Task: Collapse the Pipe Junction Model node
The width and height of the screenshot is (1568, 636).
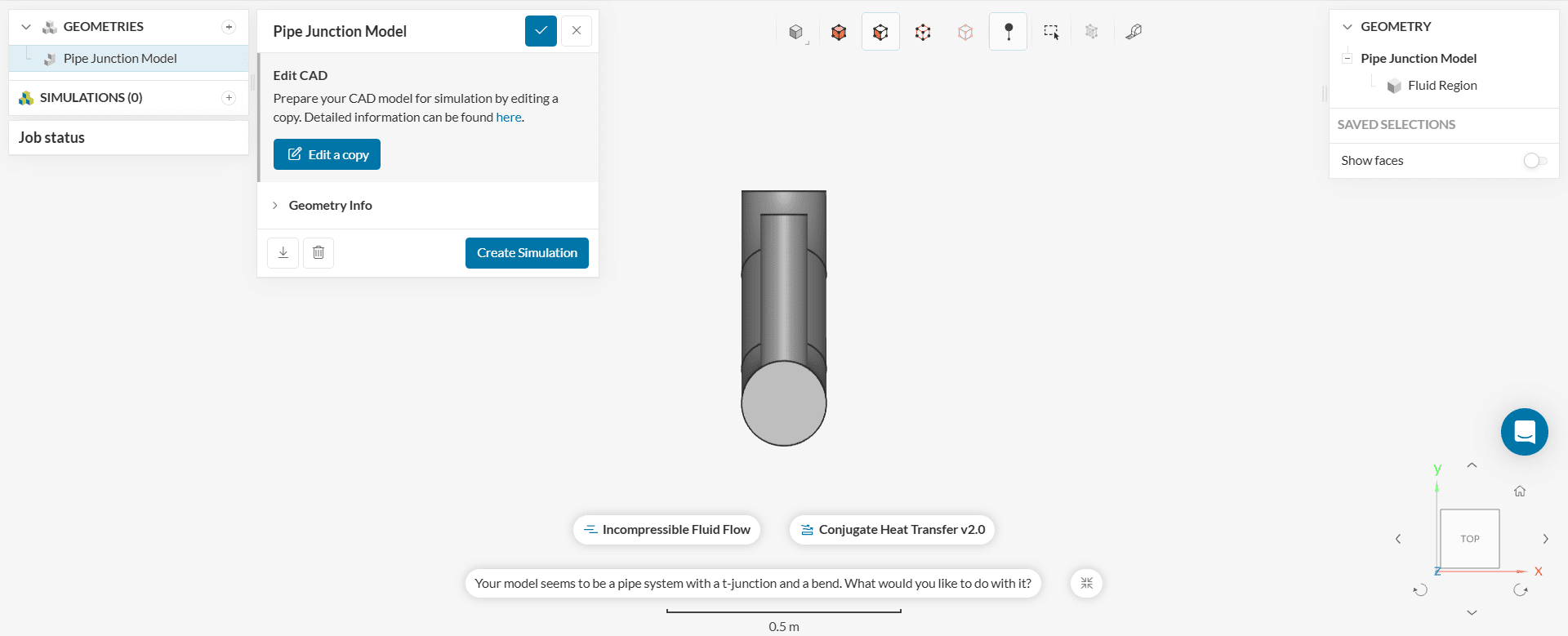Action: coord(1347,59)
